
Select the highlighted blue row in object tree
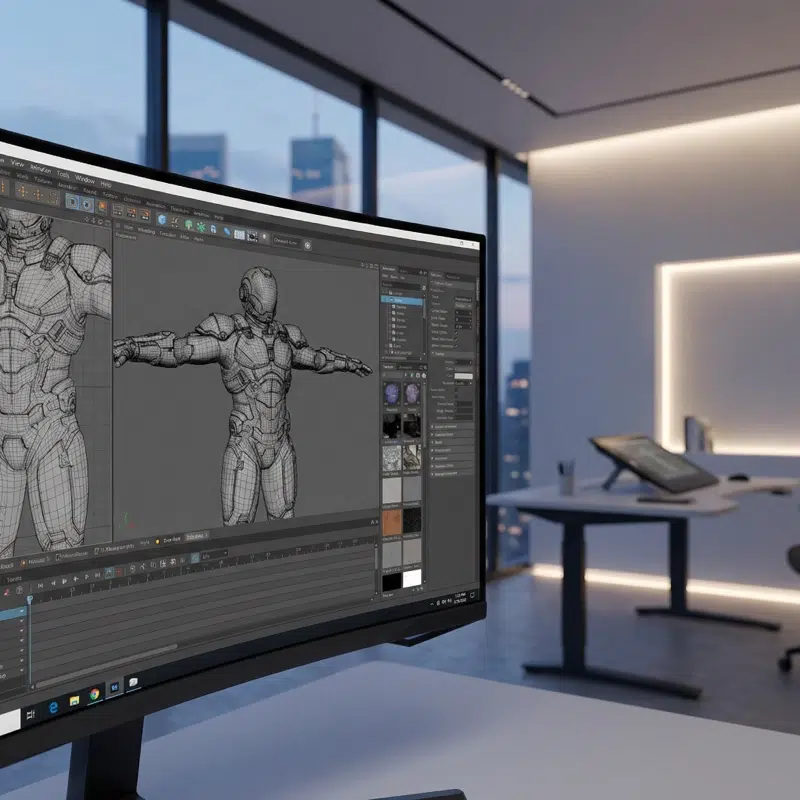[402, 299]
